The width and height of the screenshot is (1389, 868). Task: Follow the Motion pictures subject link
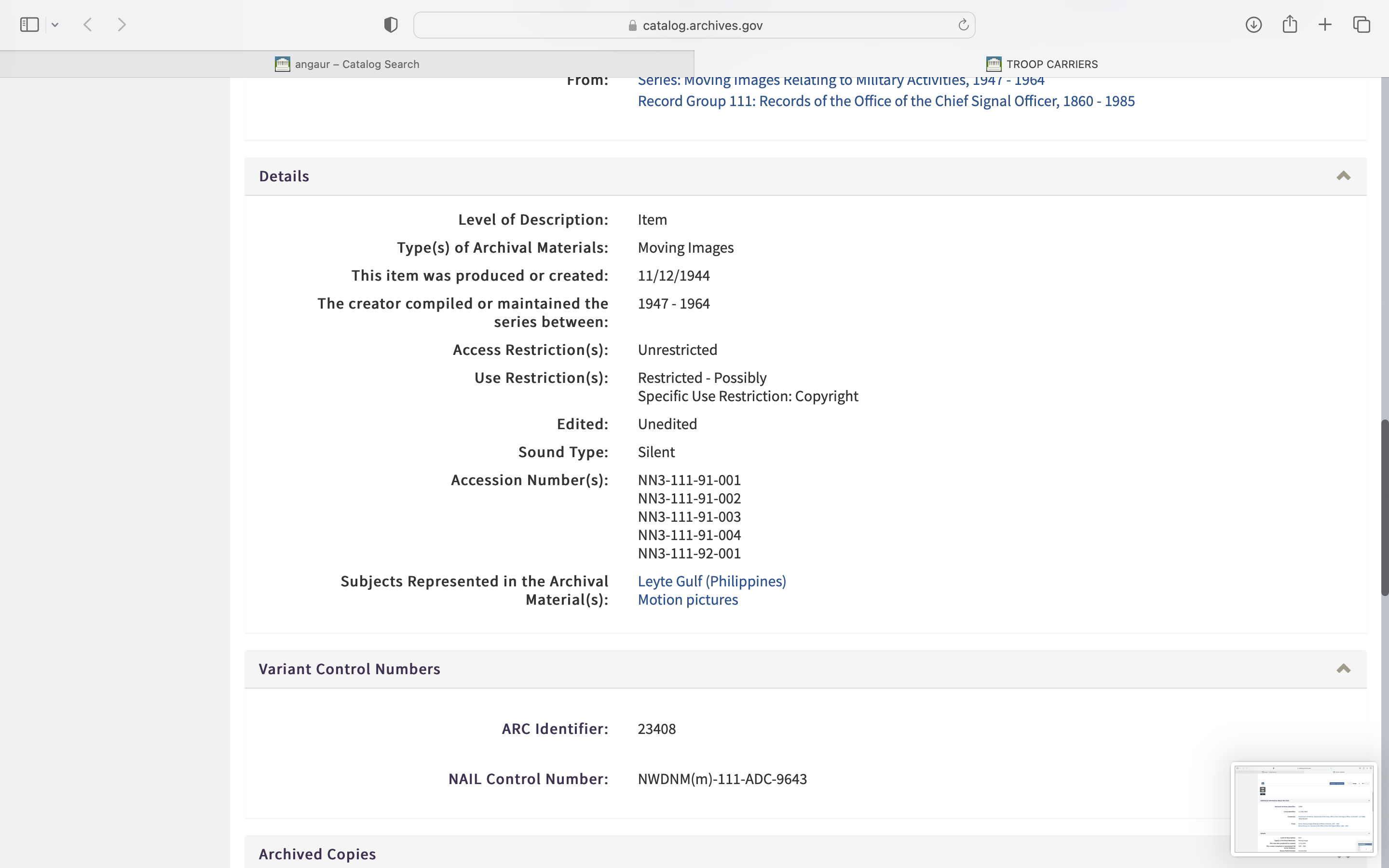(x=688, y=599)
